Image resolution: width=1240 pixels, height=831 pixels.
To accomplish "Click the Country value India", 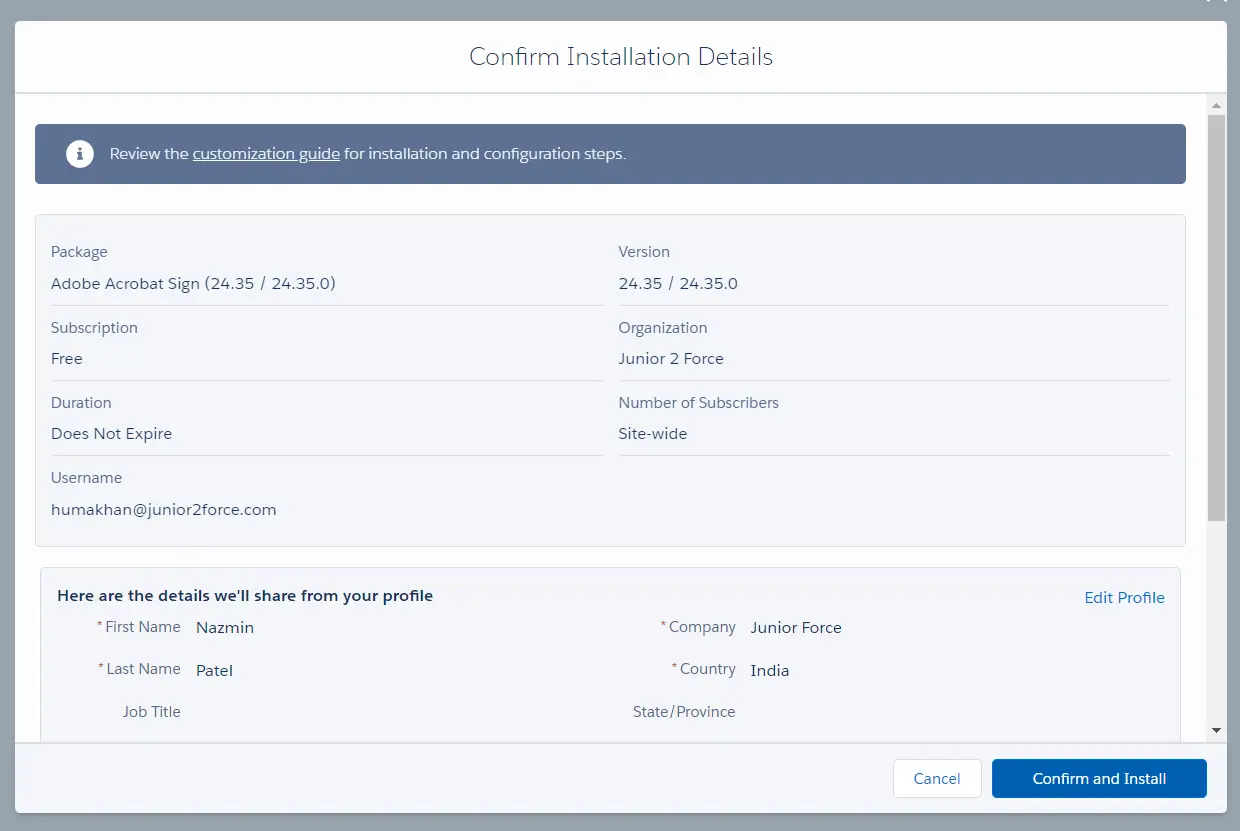I will [x=770, y=670].
